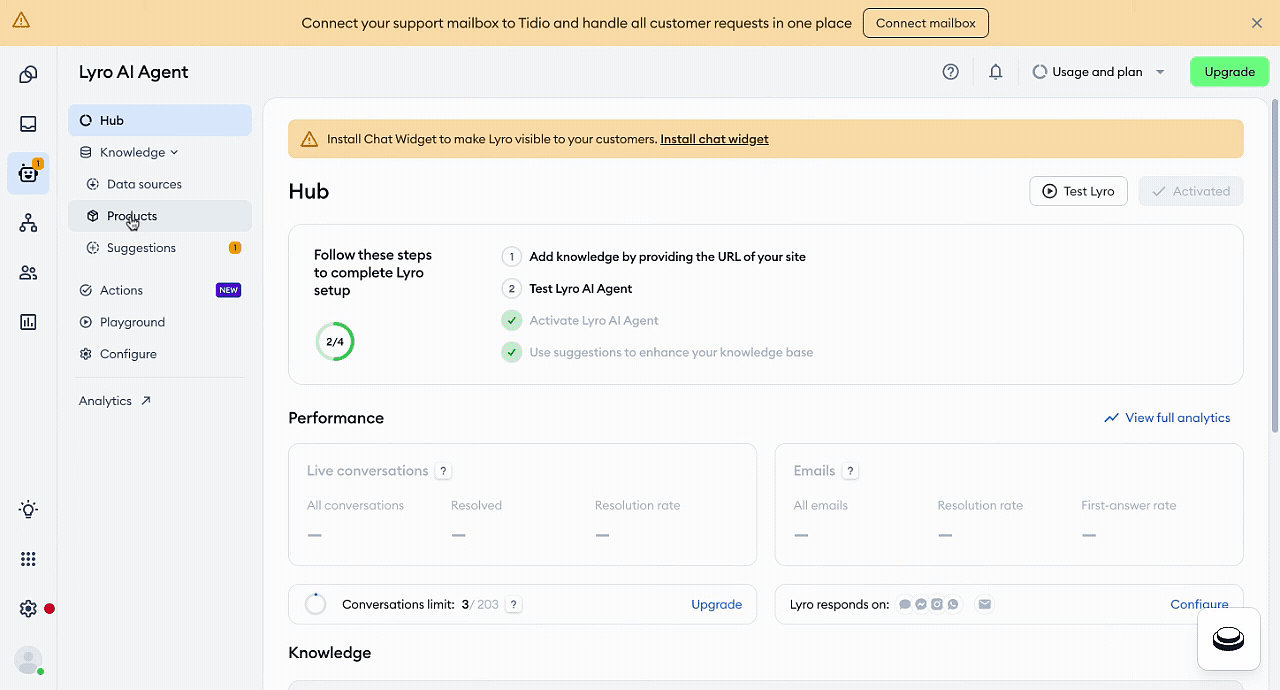
Task: Click the NEW badge next to Actions
Action: pyautogui.click(x=229, y=290)
